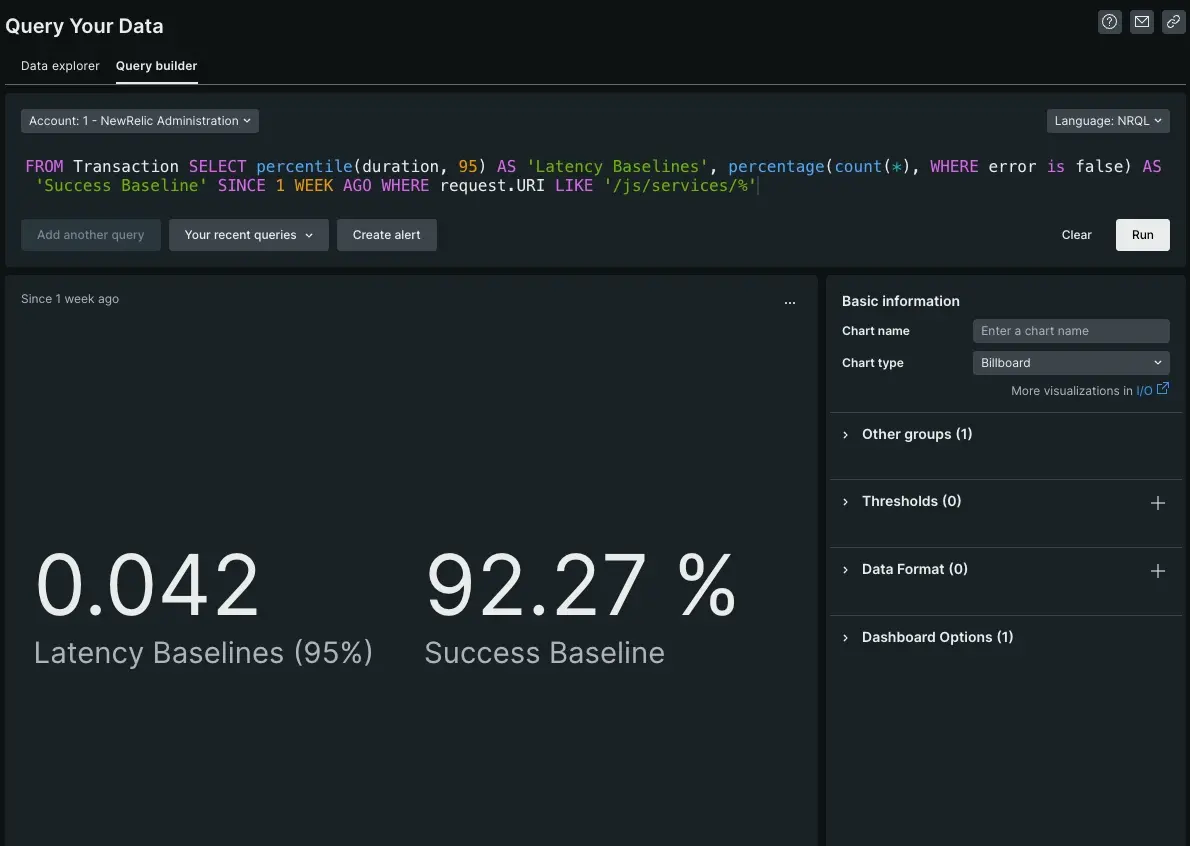This screenshot has height=846, width=1190.
Task: Switch to the Data explorer tab
Action: [60, 66]
